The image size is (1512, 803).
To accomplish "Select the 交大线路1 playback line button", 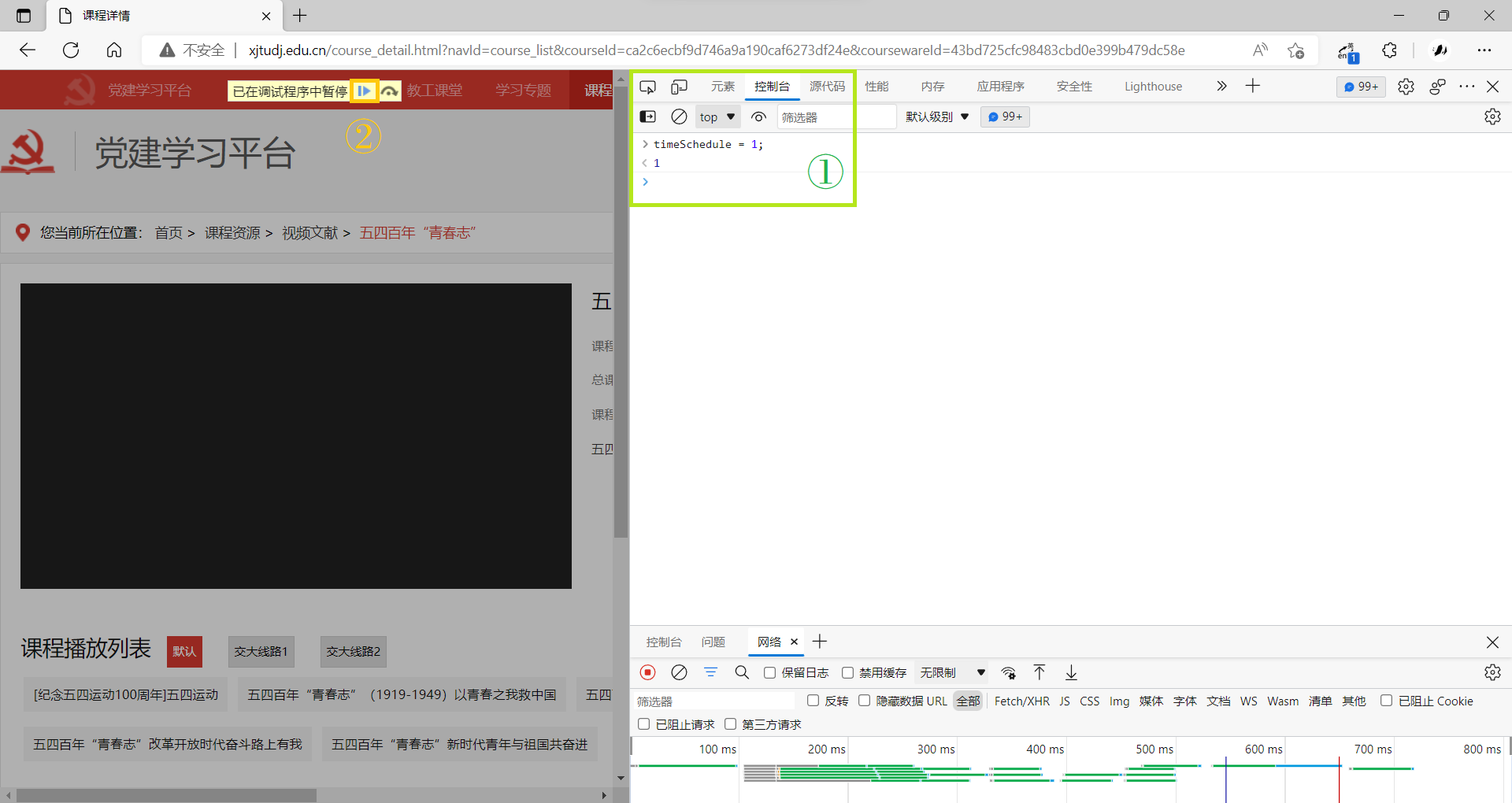I will pyautogui.click(x=261, y=651).
